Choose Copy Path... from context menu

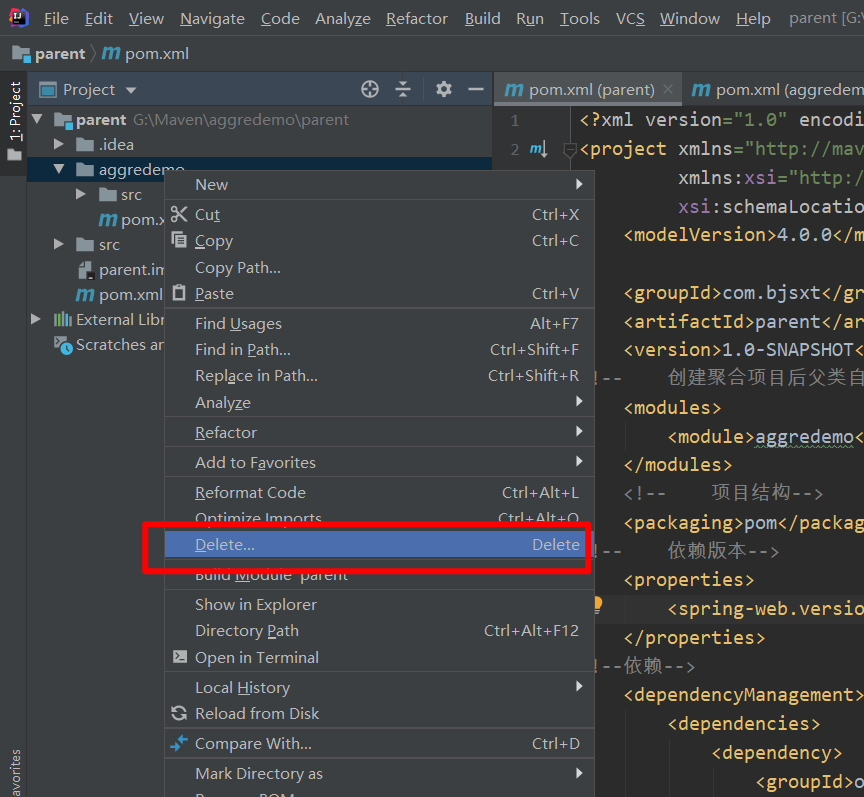(379, 267)
